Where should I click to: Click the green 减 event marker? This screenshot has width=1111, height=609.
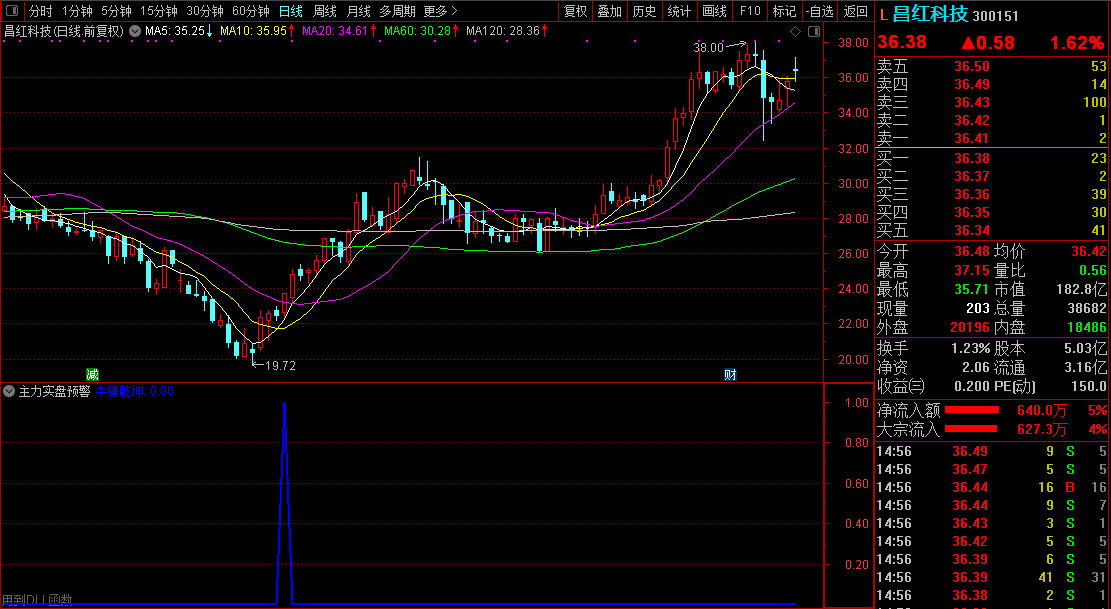(92, 375)
